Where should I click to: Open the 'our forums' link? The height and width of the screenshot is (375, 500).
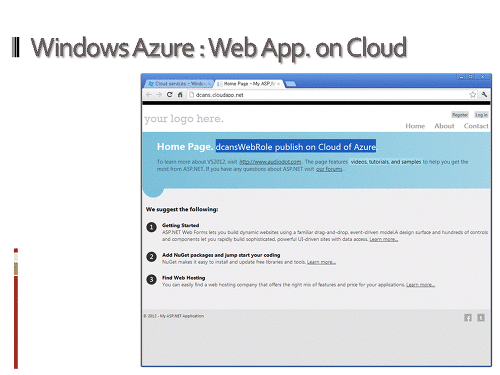(x=329, y=169)
